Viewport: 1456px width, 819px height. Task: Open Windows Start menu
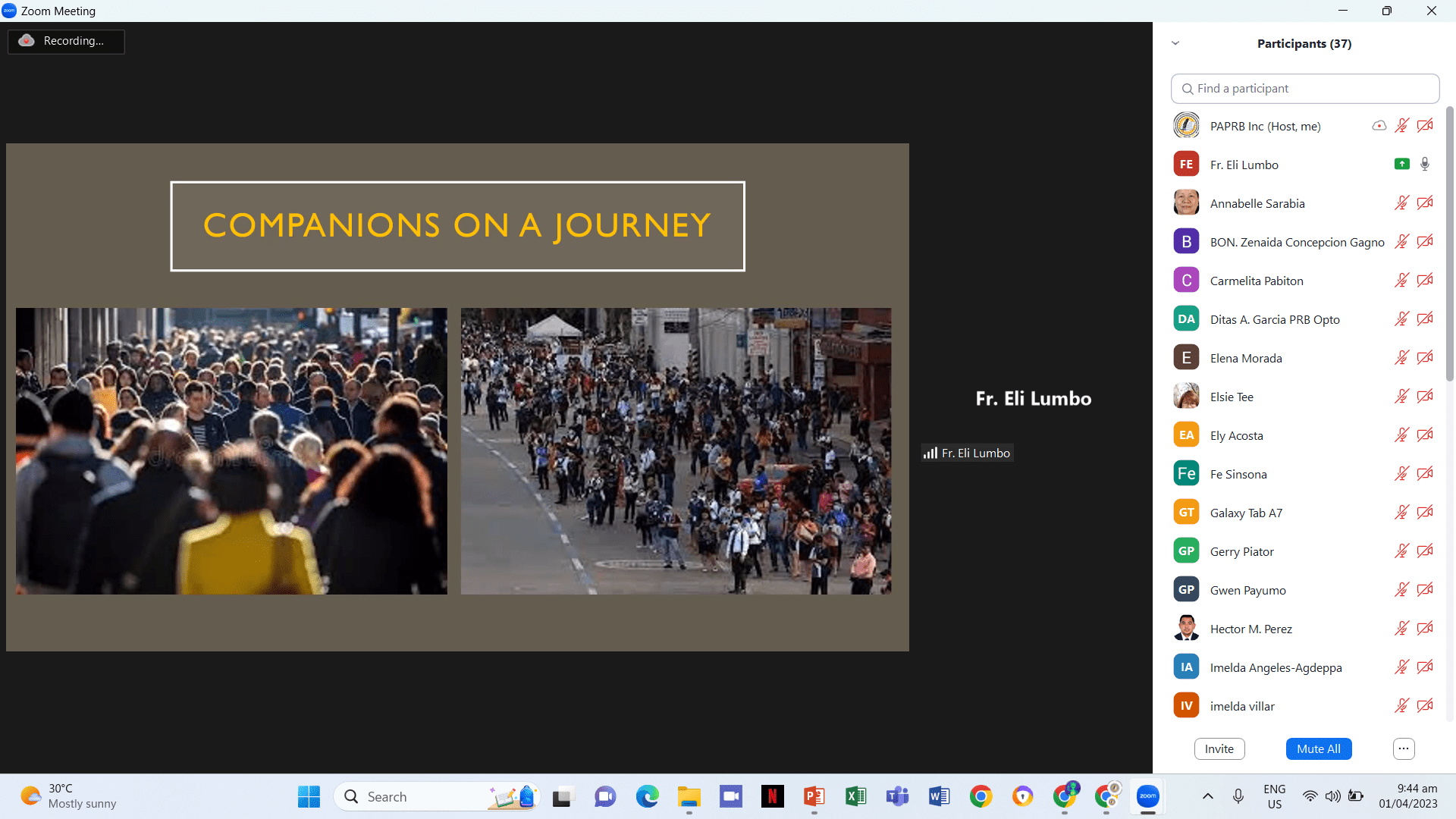pyautogui.click(x=309, y=796)
